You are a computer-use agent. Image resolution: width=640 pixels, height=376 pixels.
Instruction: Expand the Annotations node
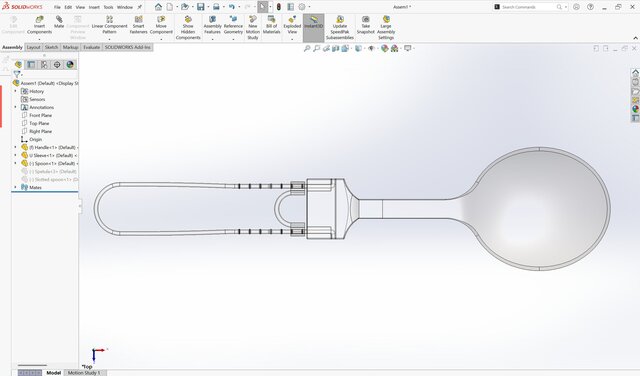[x=16, y=107]
